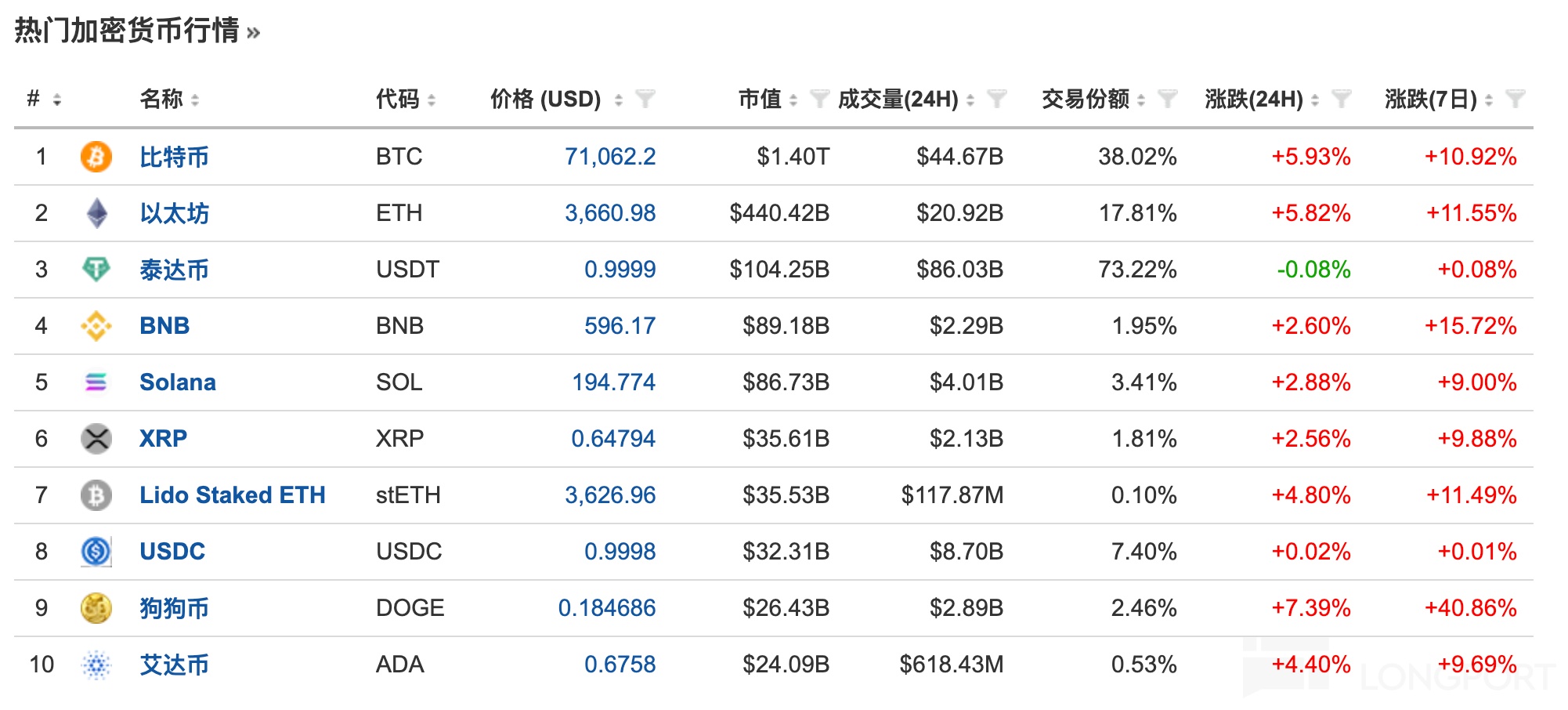Click the Bitcoin coin logo icon
This screenshot has width=1568, height=710.
(x=96, y=157)
